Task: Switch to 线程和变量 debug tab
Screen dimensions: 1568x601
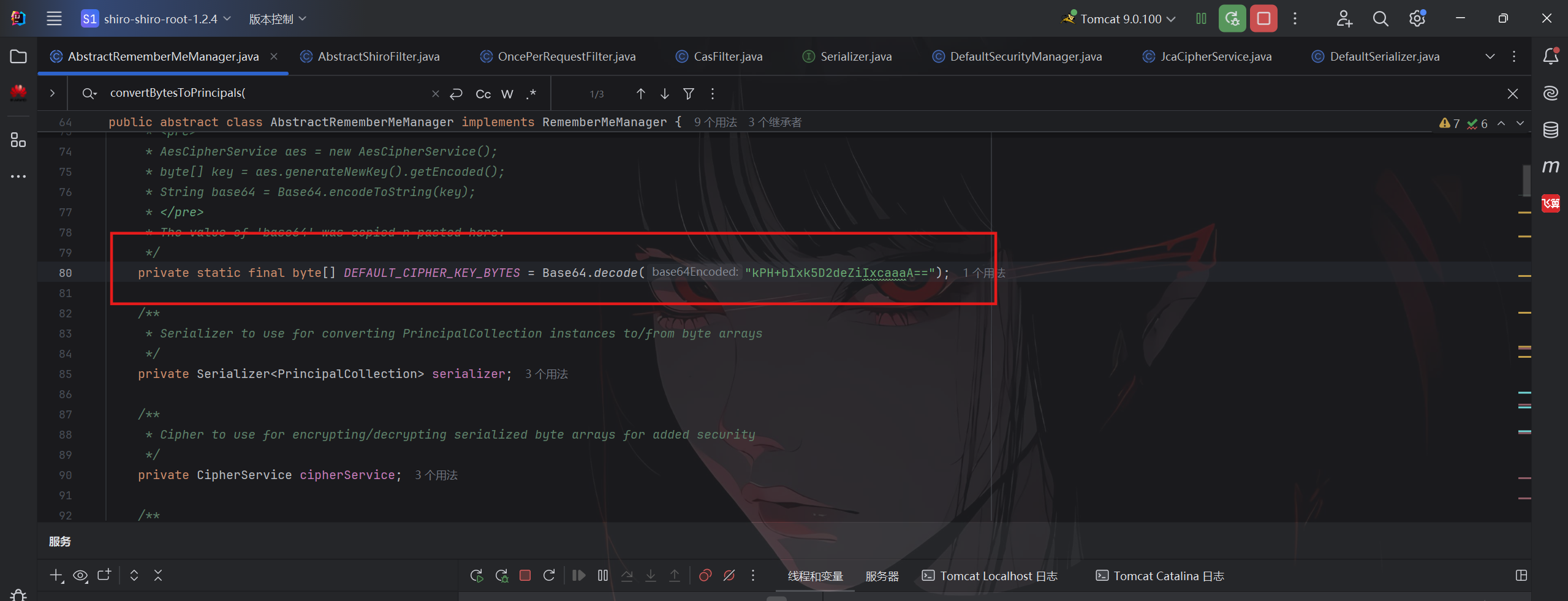Action: pyautogui.click(x=815, y=576)
